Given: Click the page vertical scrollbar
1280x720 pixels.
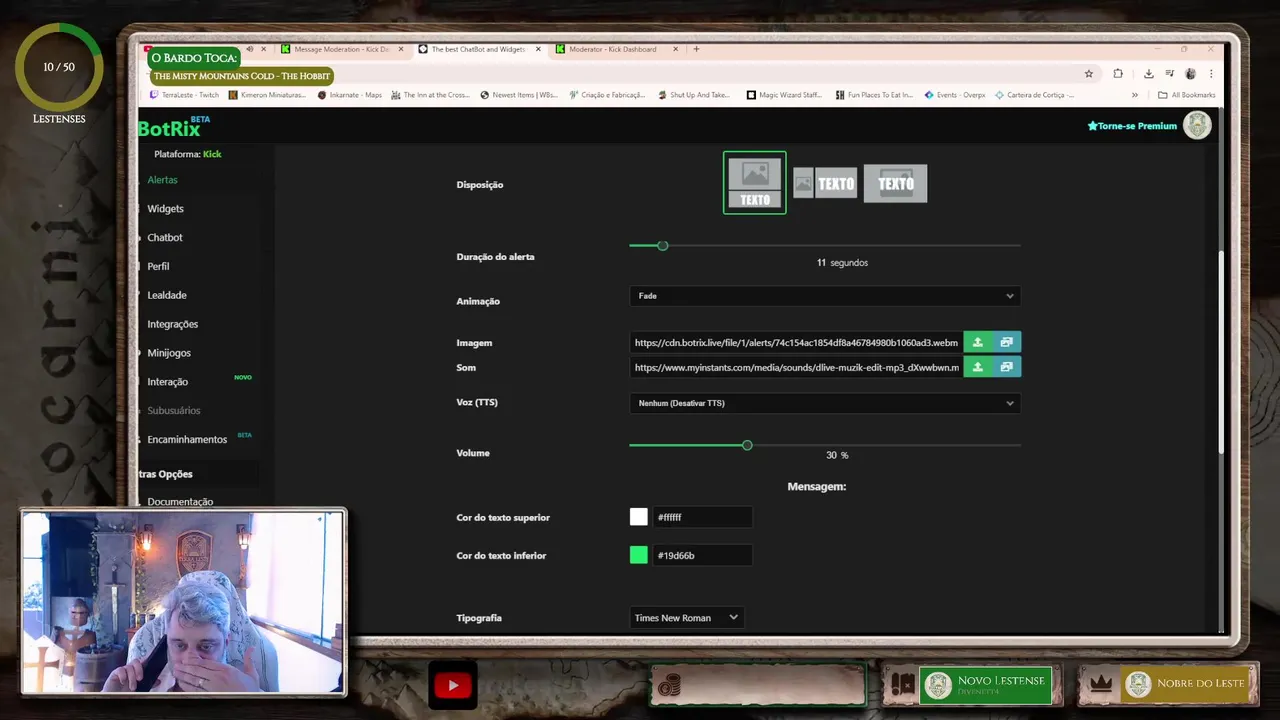Looking at the screenshot, I should tap(1221, 351).
